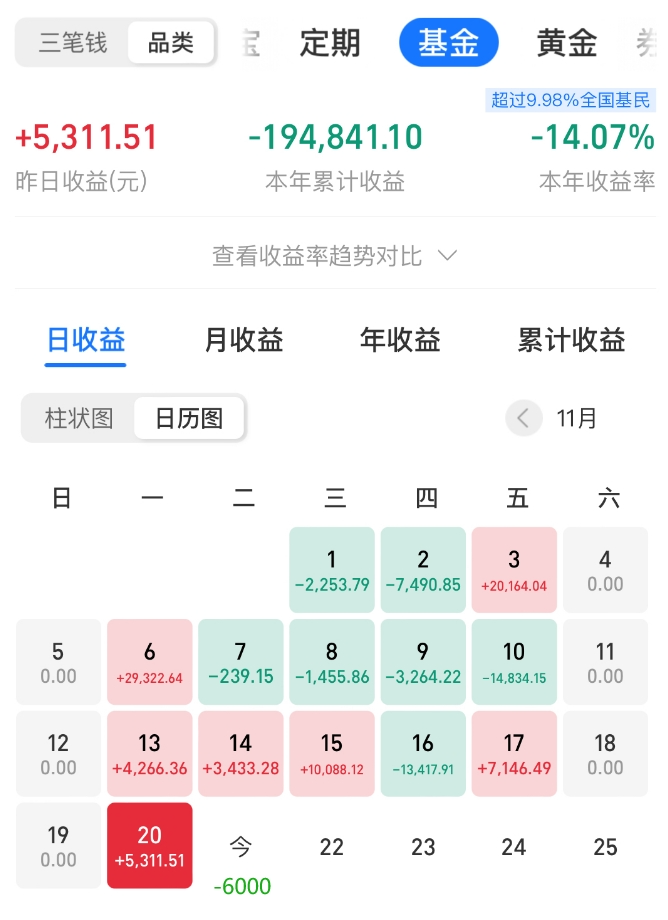The height and width of the screenshot is (920, 668).
Task: Open day 2 with -7,490.85
Action: [x=423, y=570]
